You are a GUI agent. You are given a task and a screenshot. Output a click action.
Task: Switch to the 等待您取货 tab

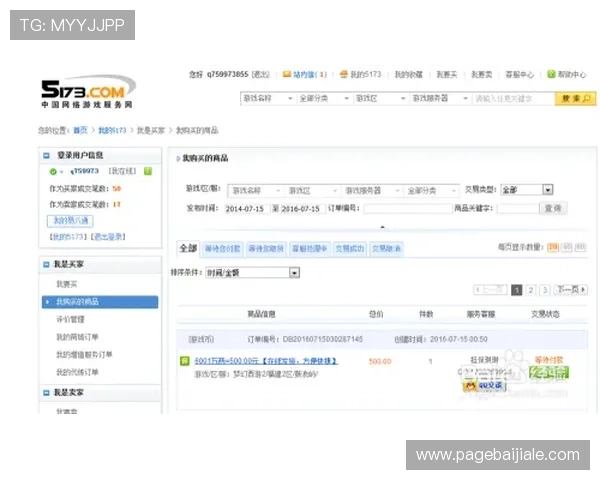(x=266, y=249)
